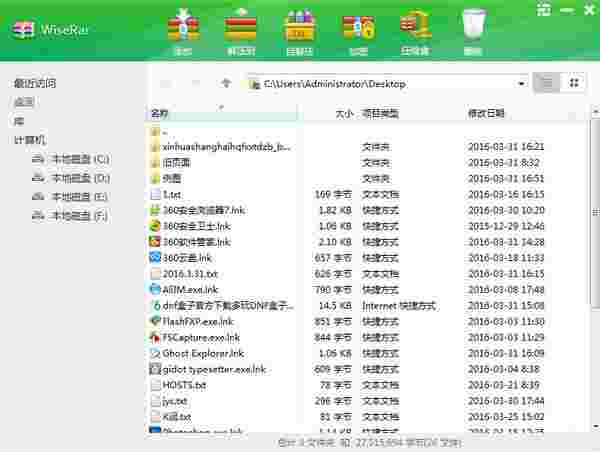600x452 pixels.
Task: Select the K码.txt file
Action: [x=366, y=417]
